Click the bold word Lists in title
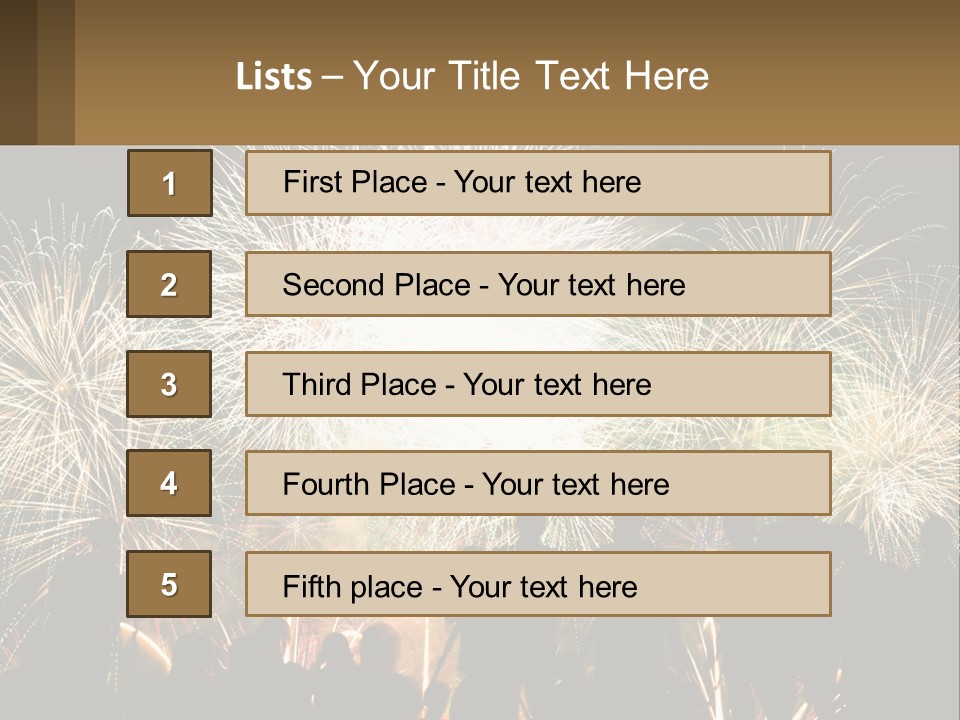This screenshot has width=960, height=720. click(x=274, y=77)
